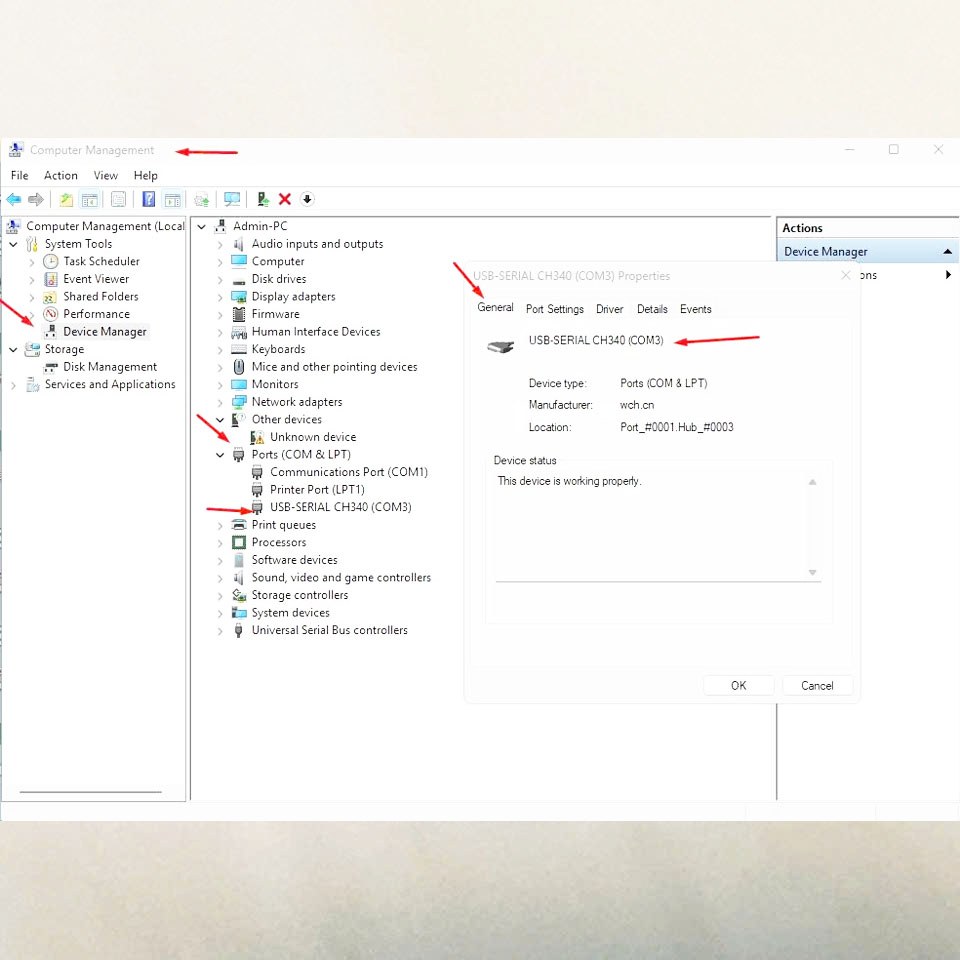The width and height of the screenshot is (960, 960).
Task: Collapse the Other devices category
Action: click(x=220, y=420)
